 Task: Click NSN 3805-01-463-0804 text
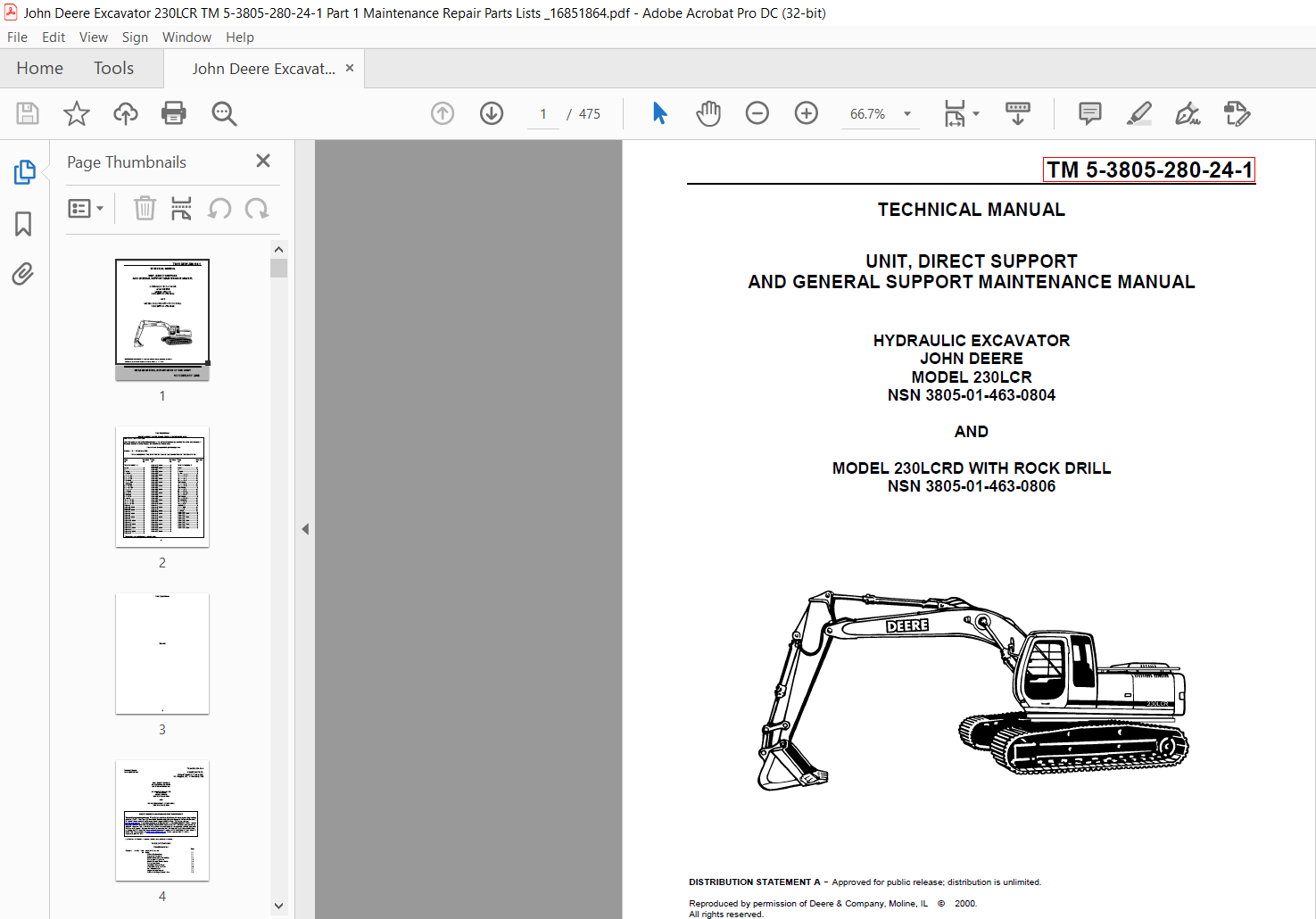click(x=971, y=395)
